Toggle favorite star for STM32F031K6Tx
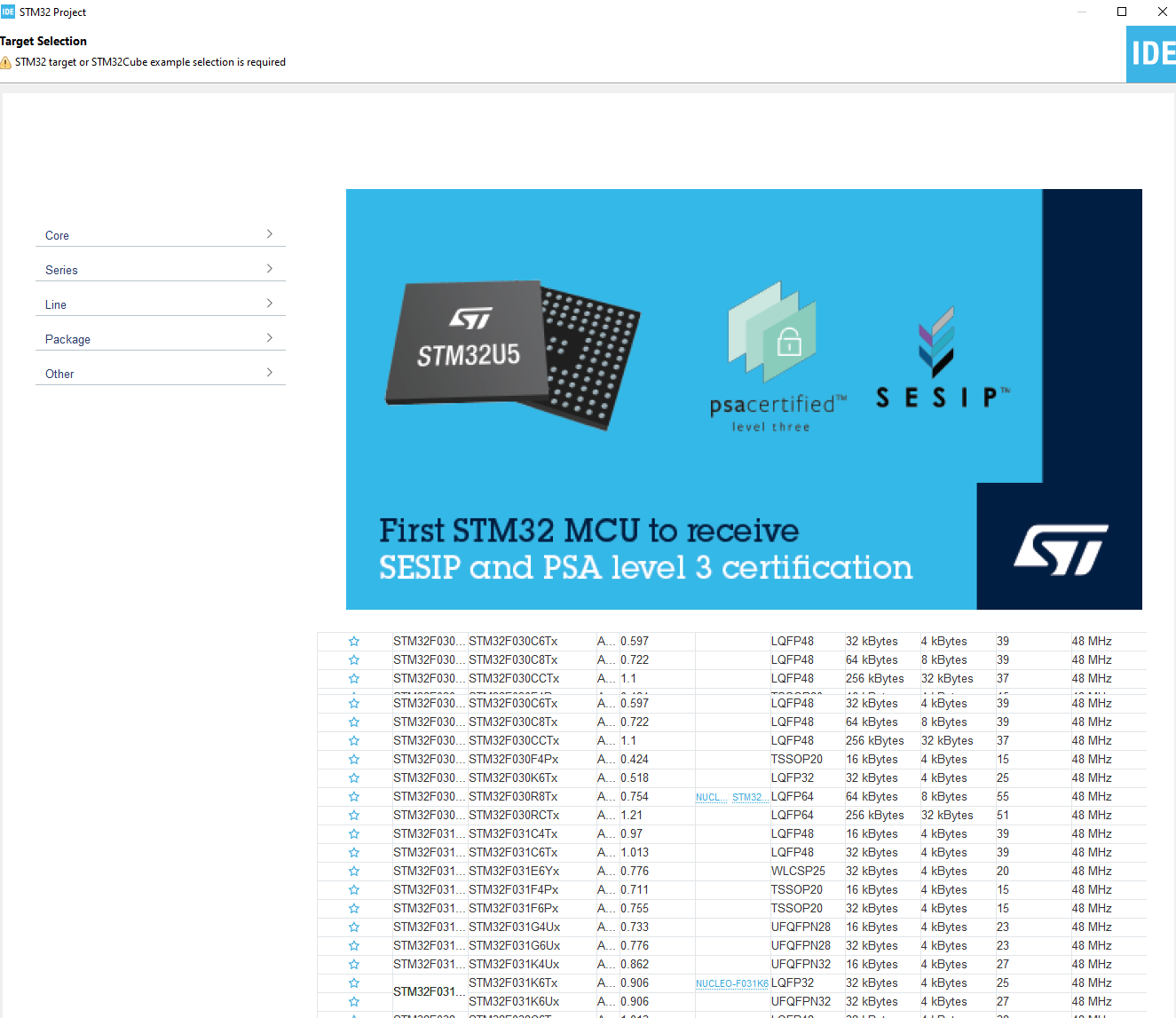Viewport: 1176px width, 1018px height. (x=354, y=982)
